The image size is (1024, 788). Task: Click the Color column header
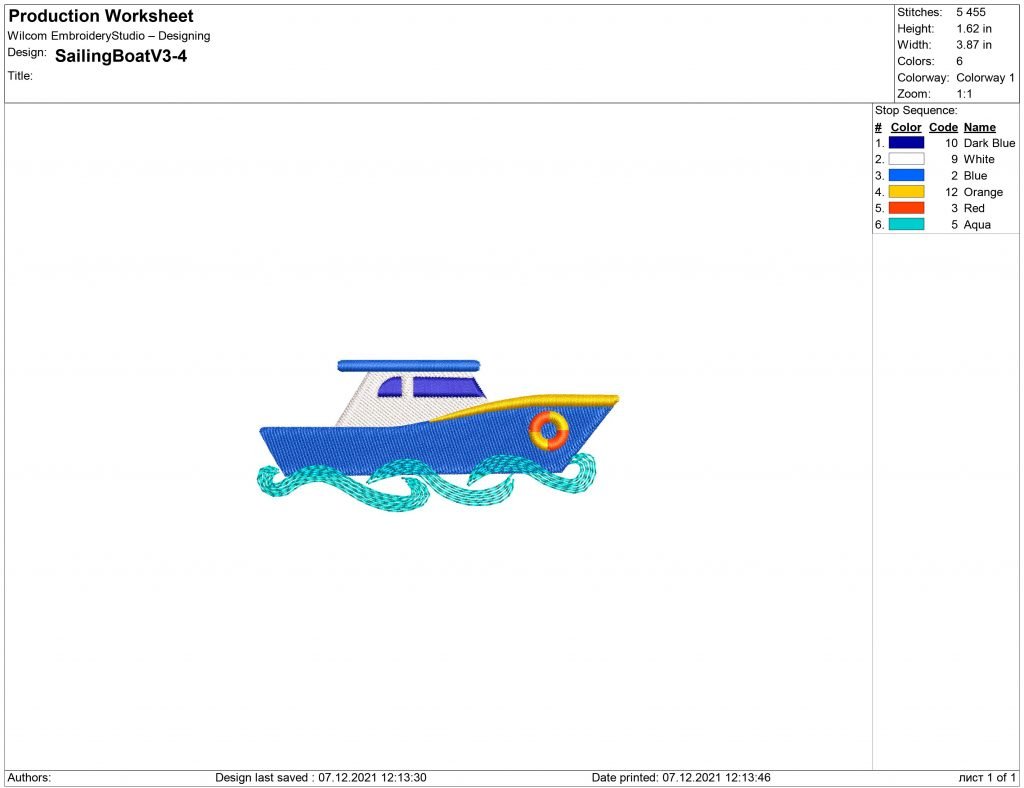tap(905, 127)
